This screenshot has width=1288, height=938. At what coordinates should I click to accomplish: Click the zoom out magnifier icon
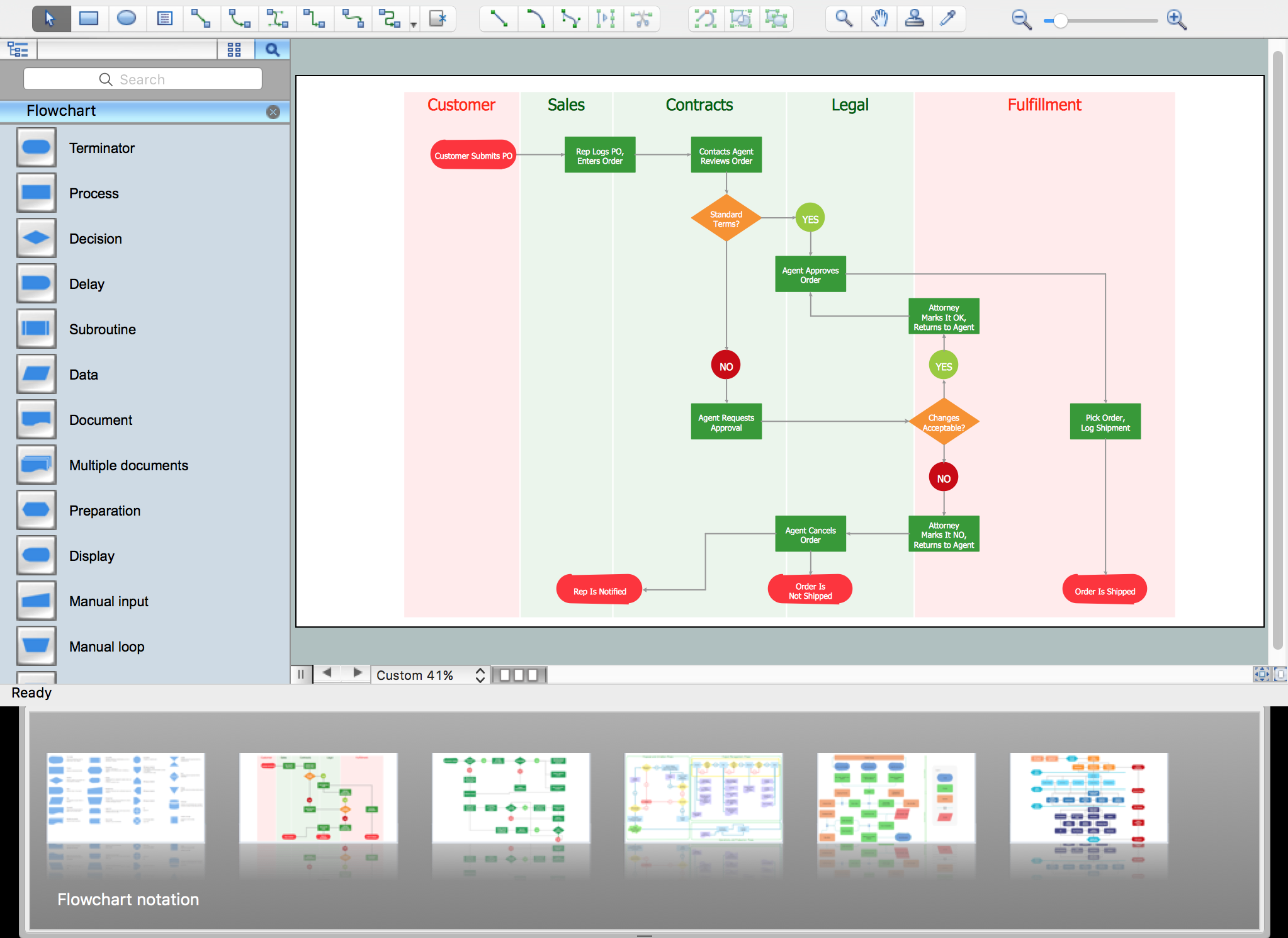click(1020, 20)
